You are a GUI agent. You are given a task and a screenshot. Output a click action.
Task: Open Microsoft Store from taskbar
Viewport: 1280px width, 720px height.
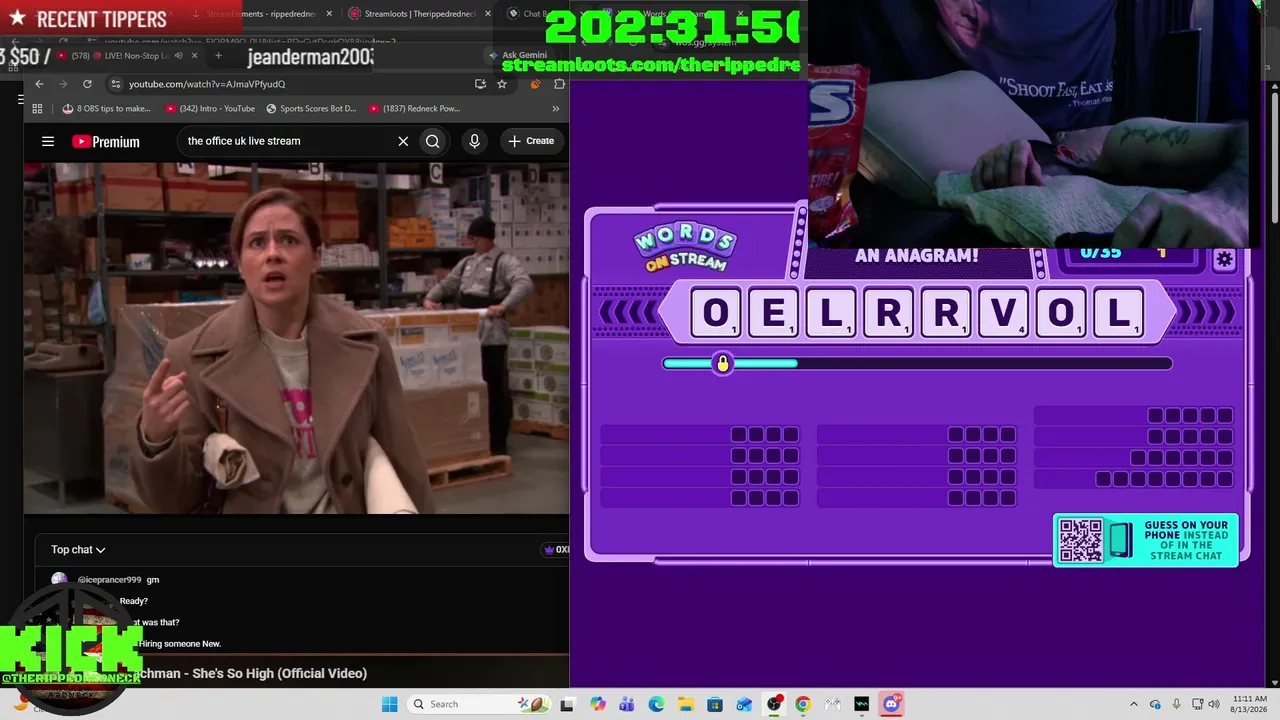tap(715, 704)
